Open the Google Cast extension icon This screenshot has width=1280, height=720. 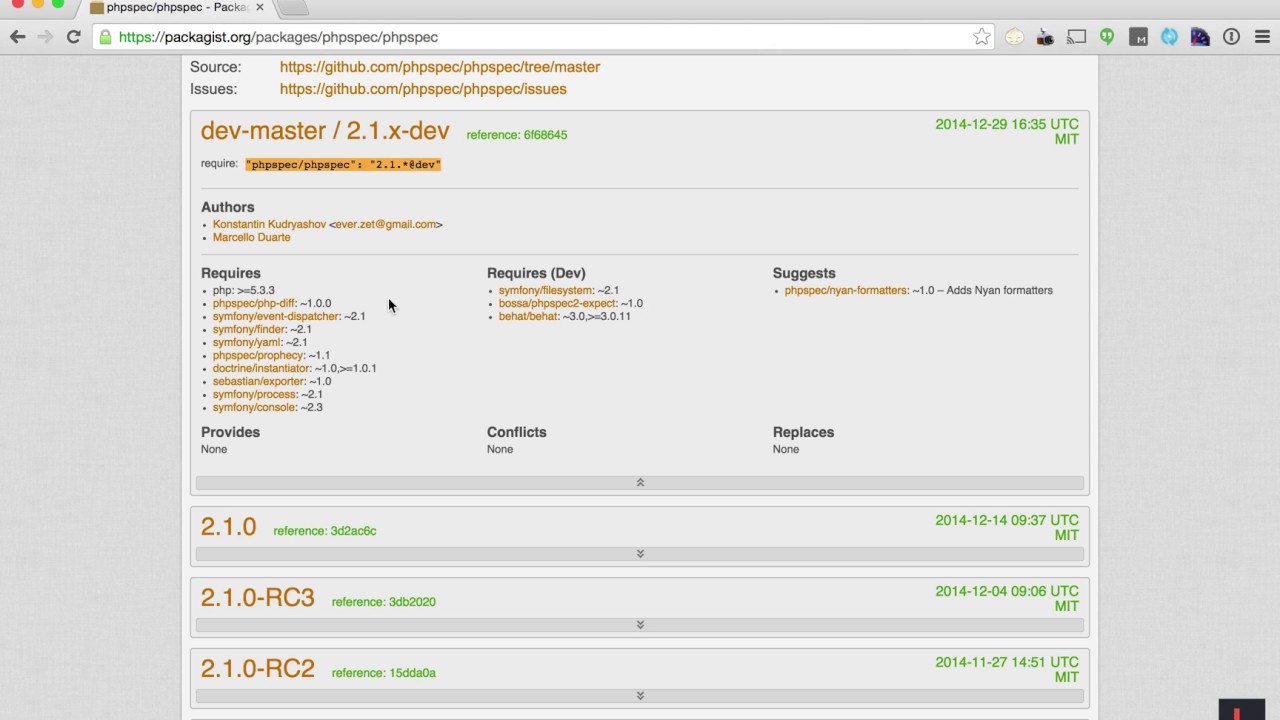tap(1076, 37)
